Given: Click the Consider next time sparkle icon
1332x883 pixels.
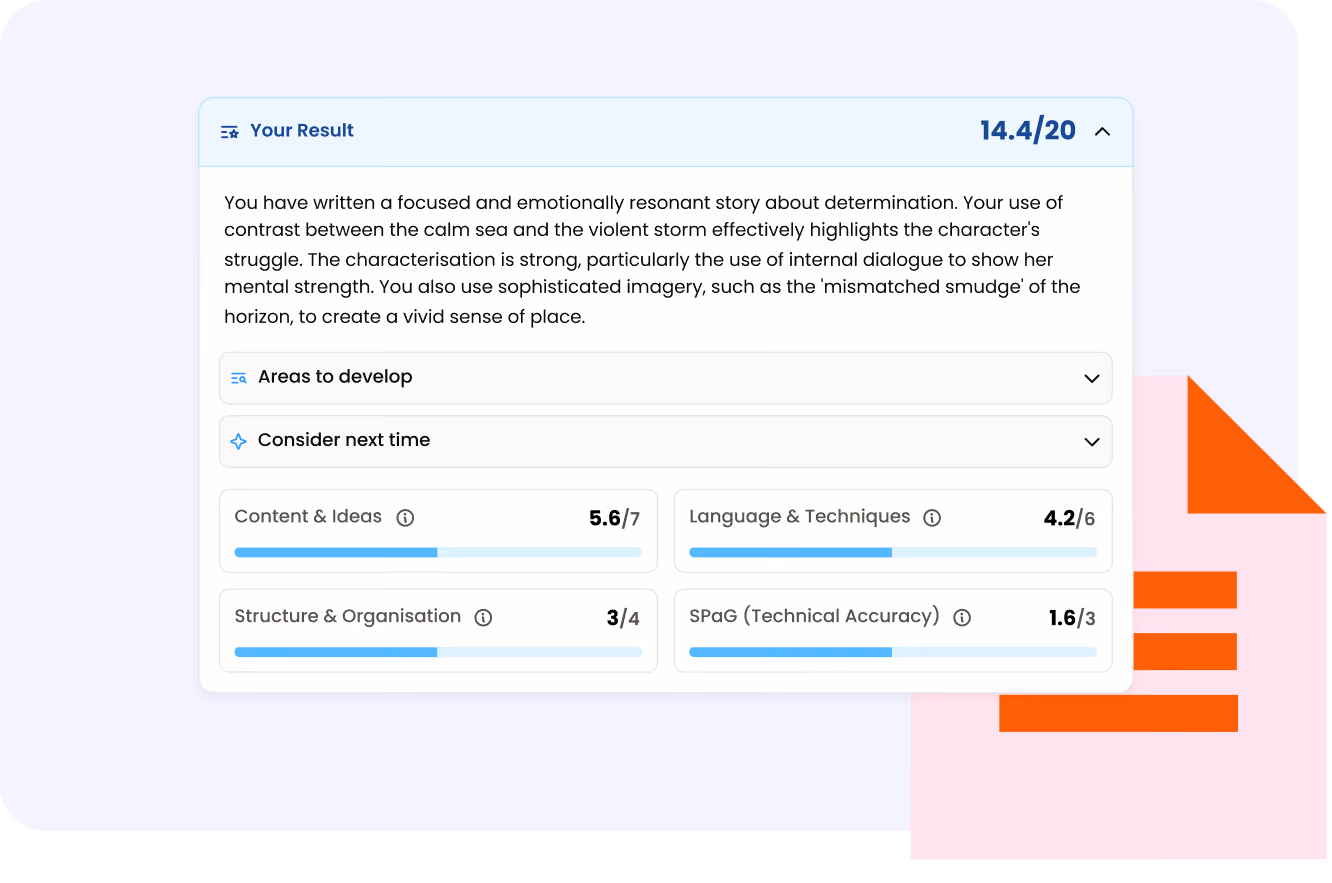Looking at the screenshot, I should coord(238,441).
